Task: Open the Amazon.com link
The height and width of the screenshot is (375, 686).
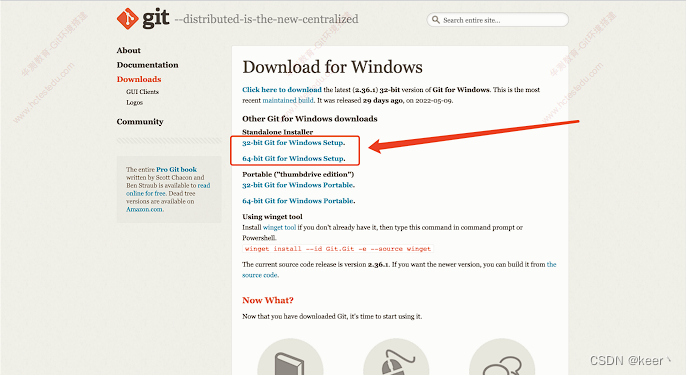Action: (145, 209)
